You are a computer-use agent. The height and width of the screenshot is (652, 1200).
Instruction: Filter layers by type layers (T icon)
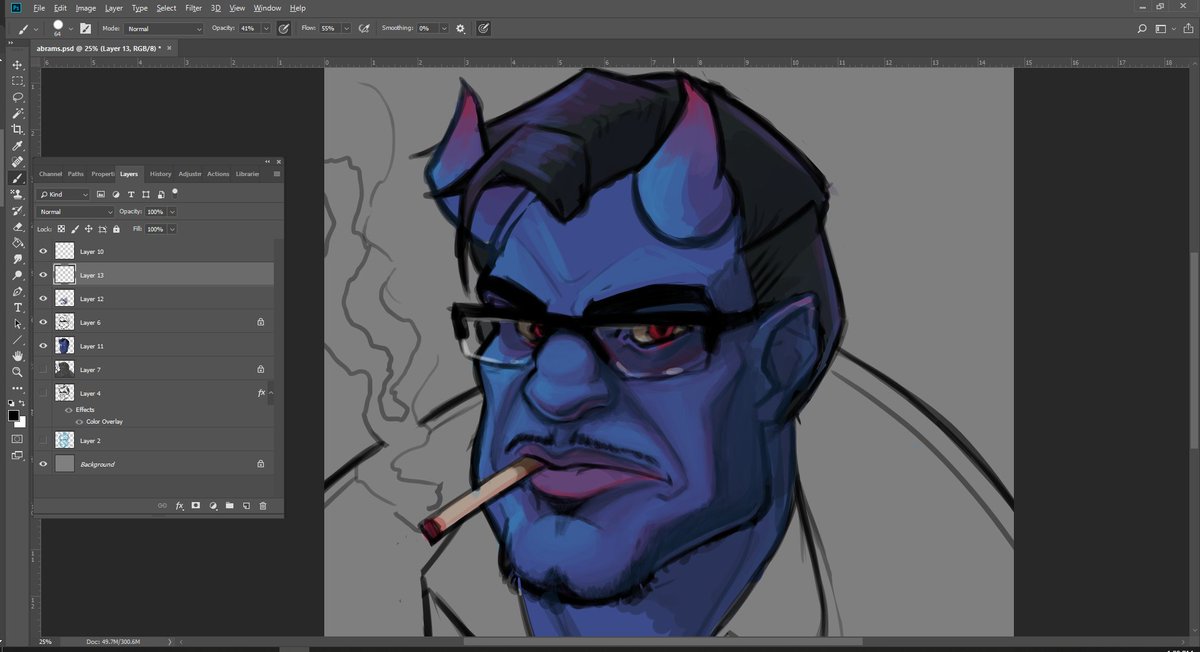tap(131, 194)
